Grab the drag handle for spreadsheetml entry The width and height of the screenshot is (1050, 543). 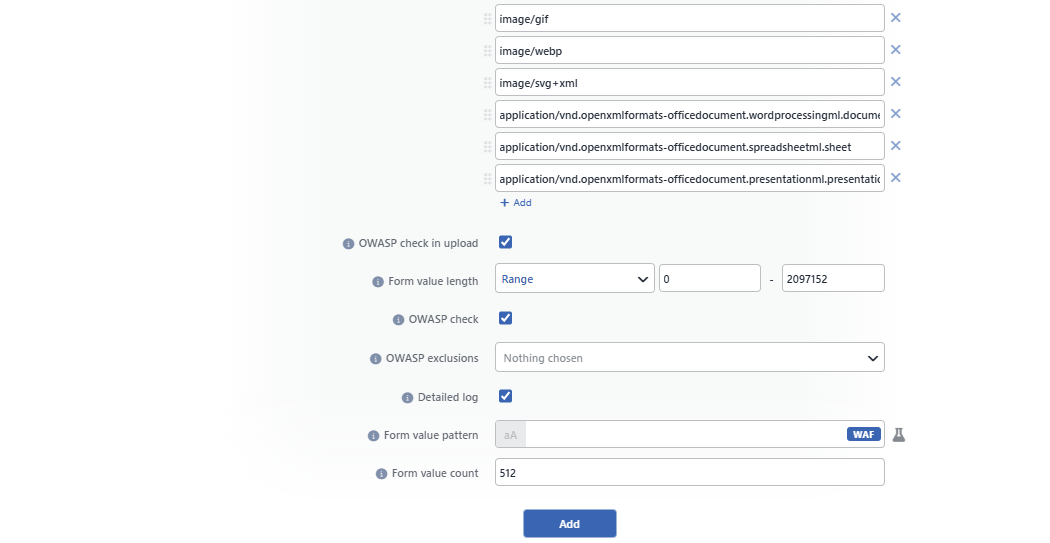coord(488,147)
